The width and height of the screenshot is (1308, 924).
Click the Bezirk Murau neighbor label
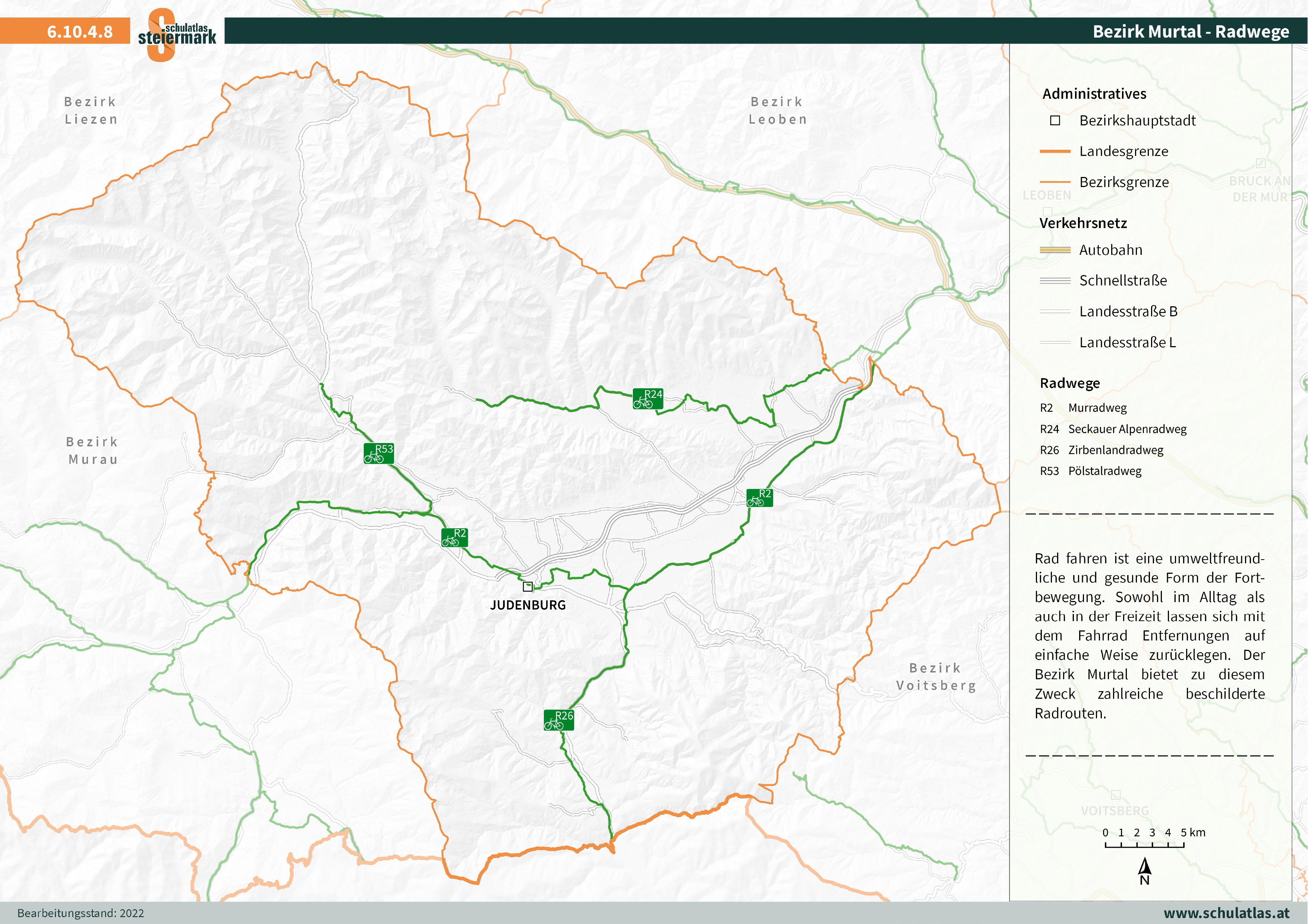tap(92, 450)
